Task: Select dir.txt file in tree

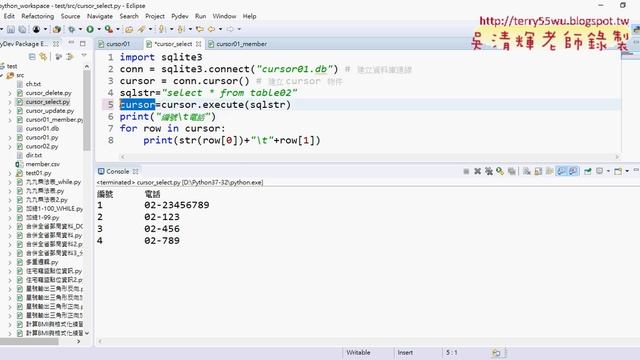Action: click(x=33, y=155)
